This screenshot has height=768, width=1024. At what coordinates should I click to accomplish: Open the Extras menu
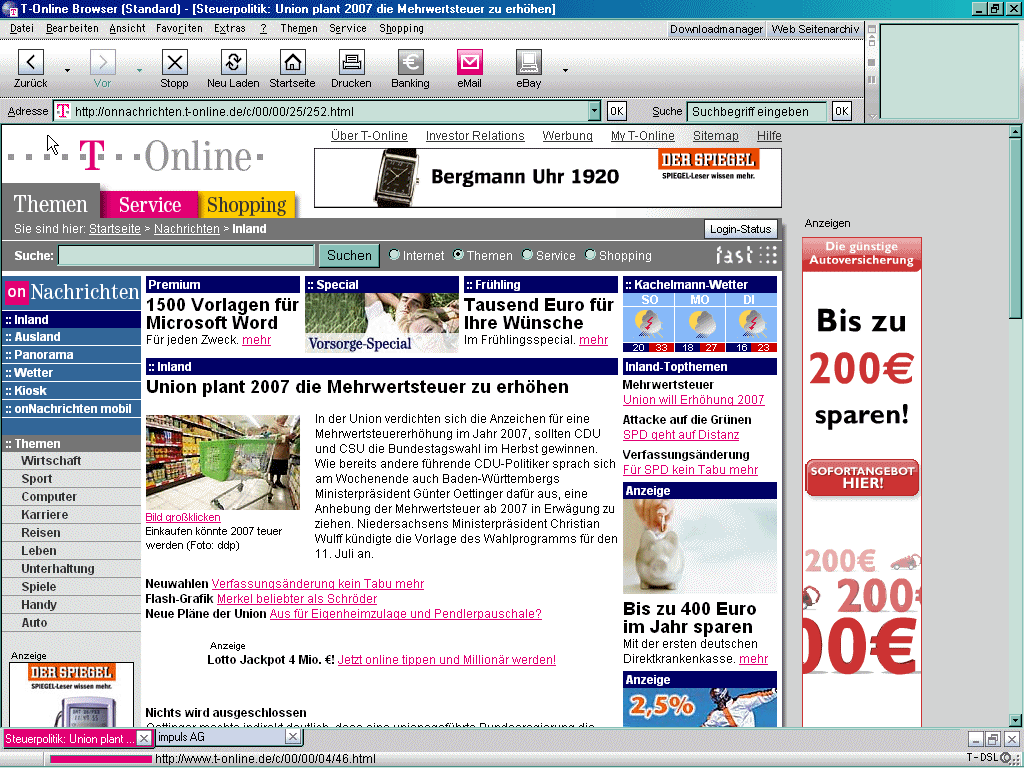click(x=230, y=28)
